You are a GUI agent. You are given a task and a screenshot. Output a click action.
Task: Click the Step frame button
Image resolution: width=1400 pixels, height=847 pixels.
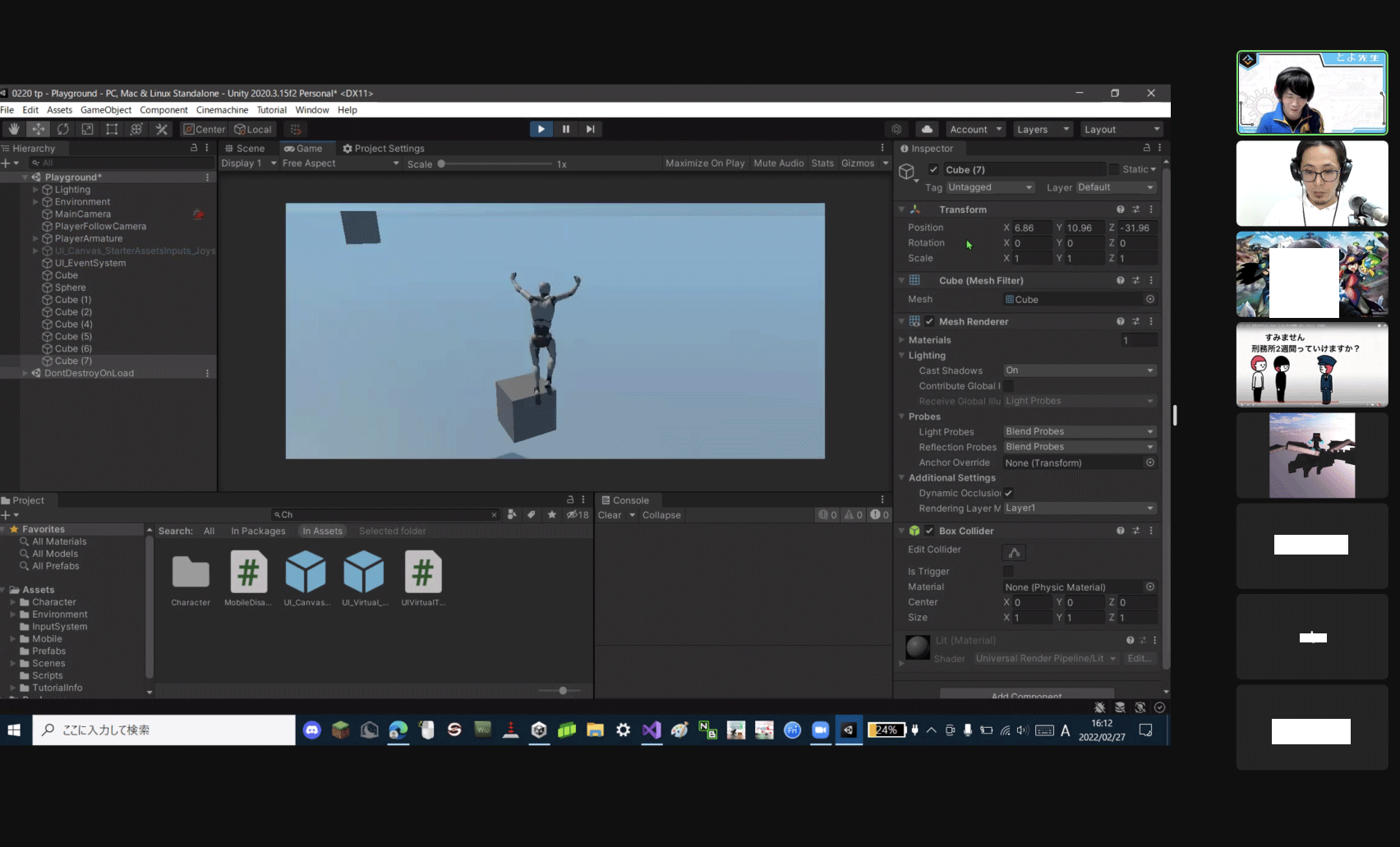(590, 129)
